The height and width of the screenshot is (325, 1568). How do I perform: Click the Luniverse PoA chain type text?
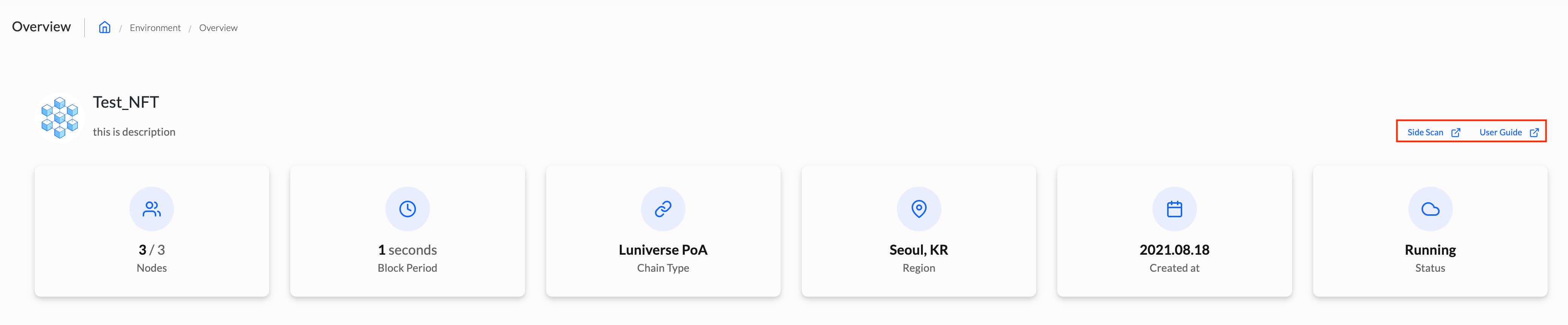pos(663,250)
